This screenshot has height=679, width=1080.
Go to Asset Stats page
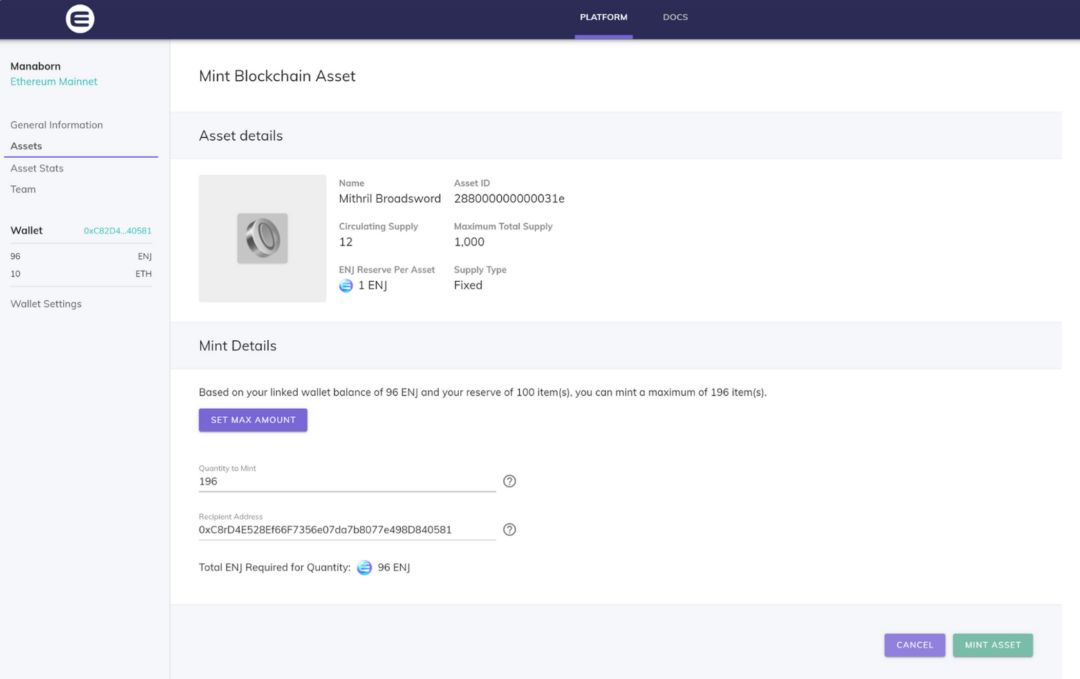pos(37,168)
